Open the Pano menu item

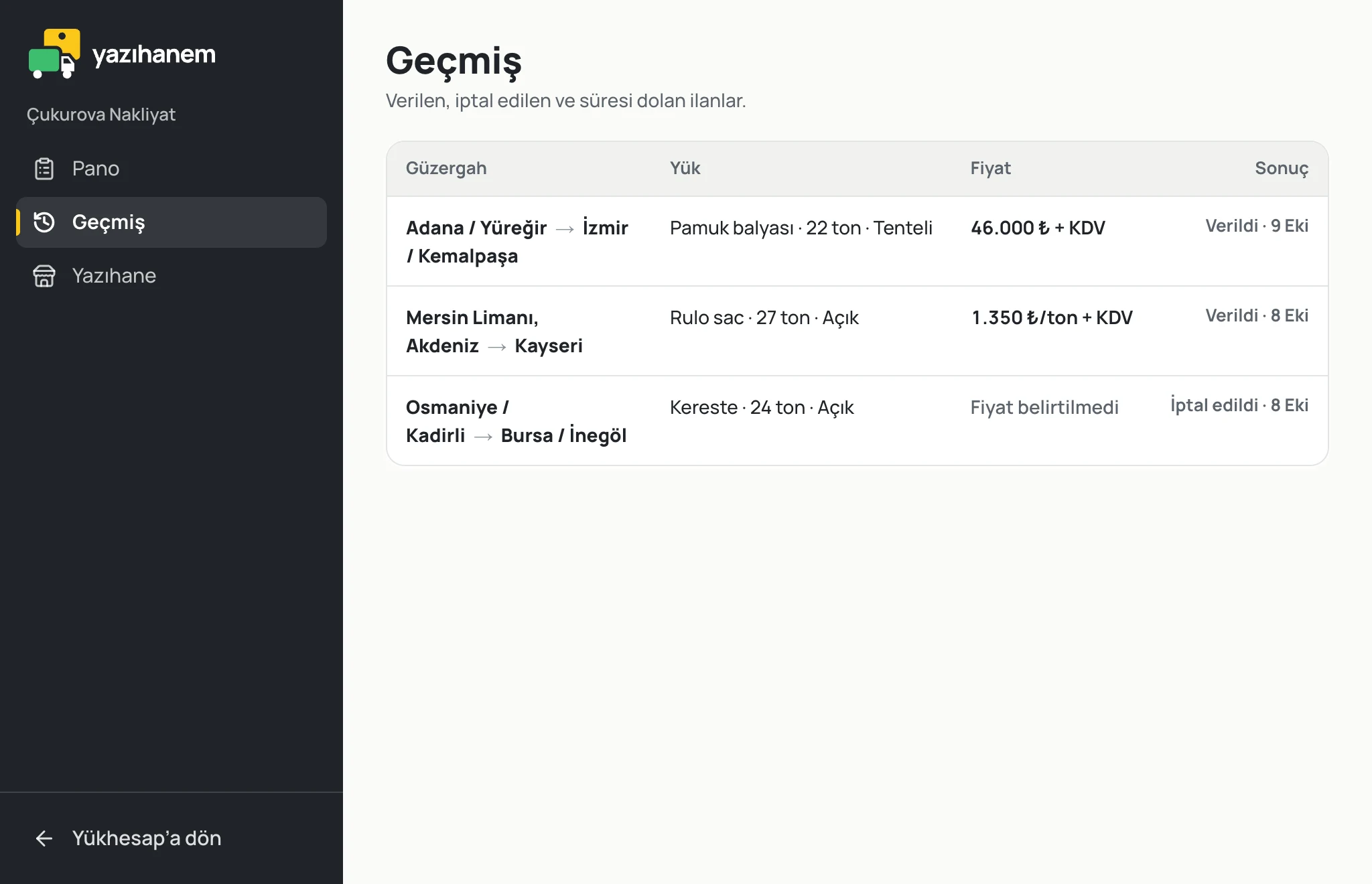pyautogui.click(x=171, y=169)
